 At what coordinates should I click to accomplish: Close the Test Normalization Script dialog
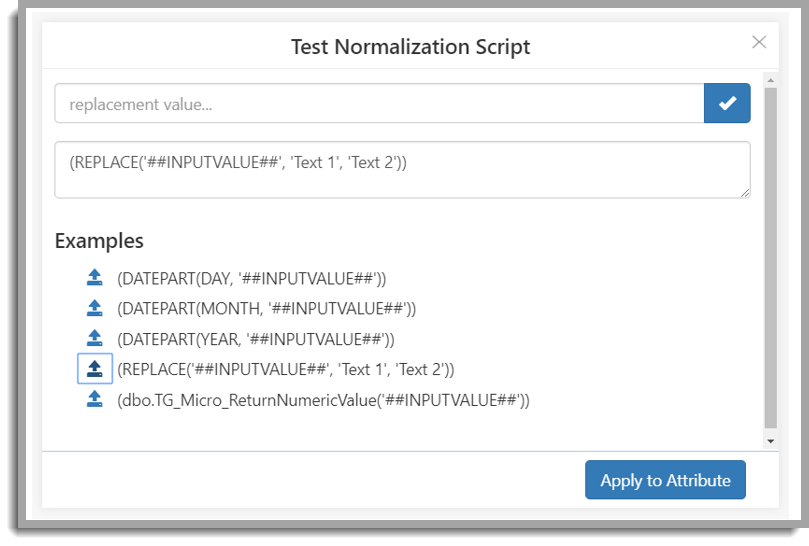click(x=759, y=42)
